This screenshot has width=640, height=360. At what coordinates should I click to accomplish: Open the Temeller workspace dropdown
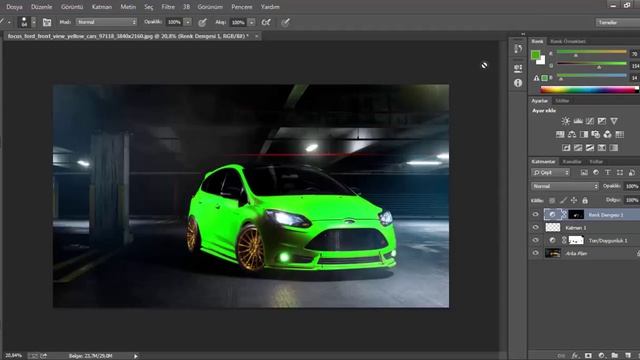coord(618,22)
